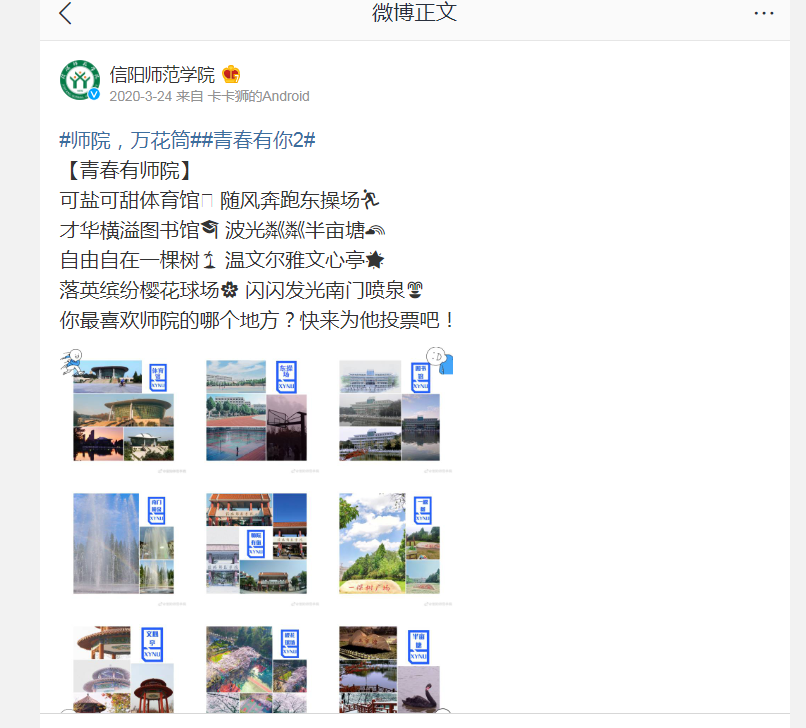Open the 信阳师范学院 account name link
This screenshot has width=806, height=728.
point(162,75)
